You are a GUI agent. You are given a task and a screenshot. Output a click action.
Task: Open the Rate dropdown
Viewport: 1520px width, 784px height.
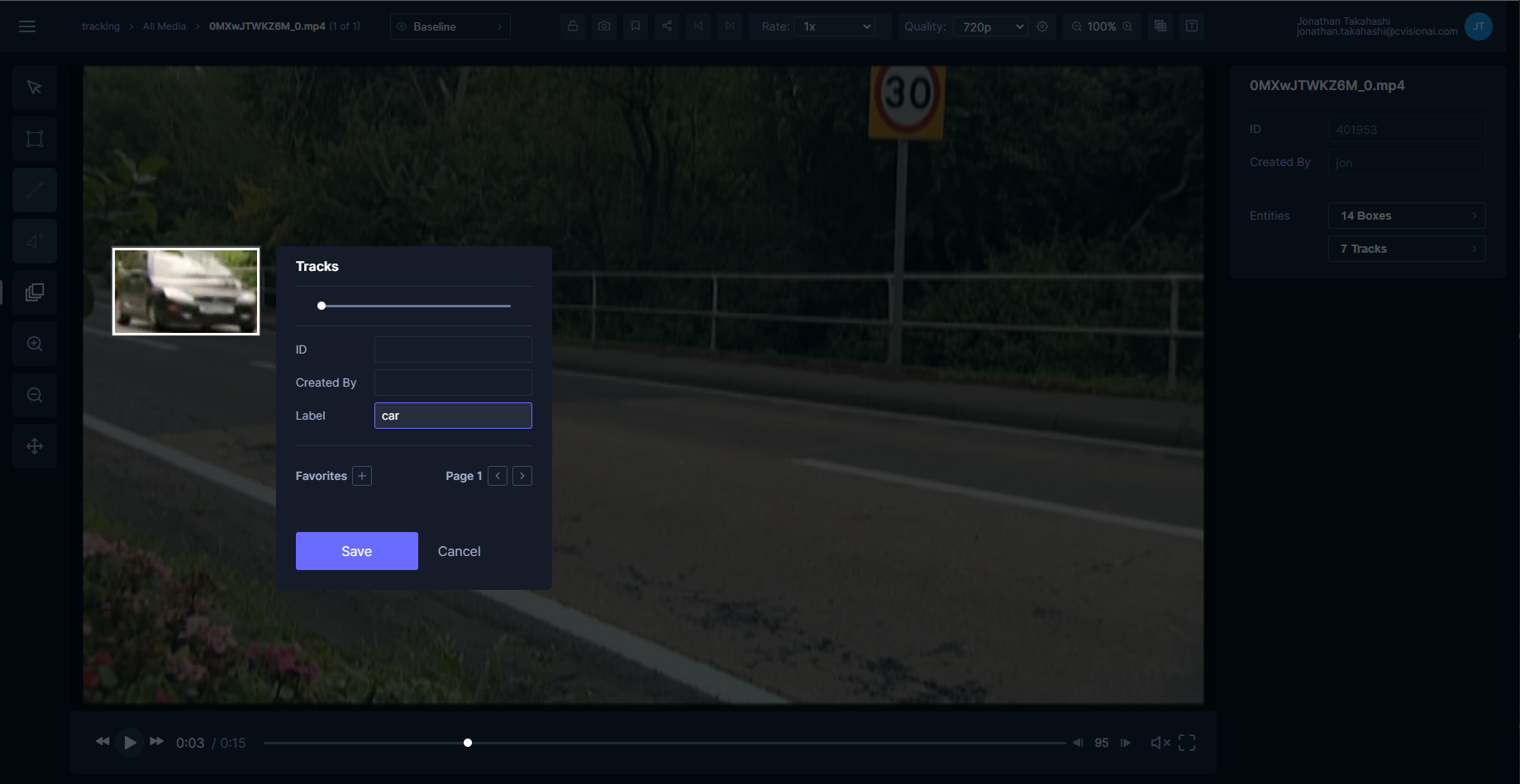pos(836,26)
